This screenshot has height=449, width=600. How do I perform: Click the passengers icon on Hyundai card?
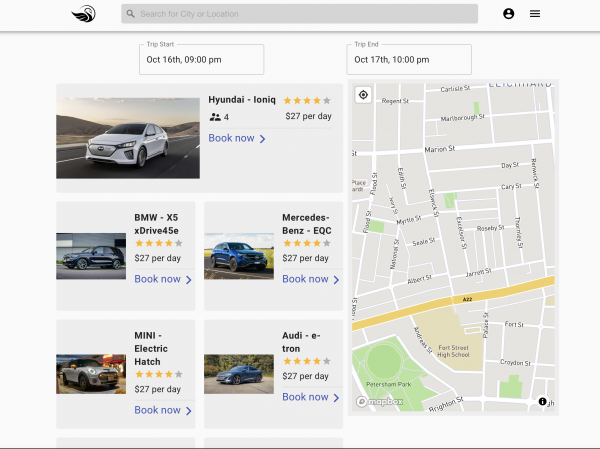click(215, 117)
